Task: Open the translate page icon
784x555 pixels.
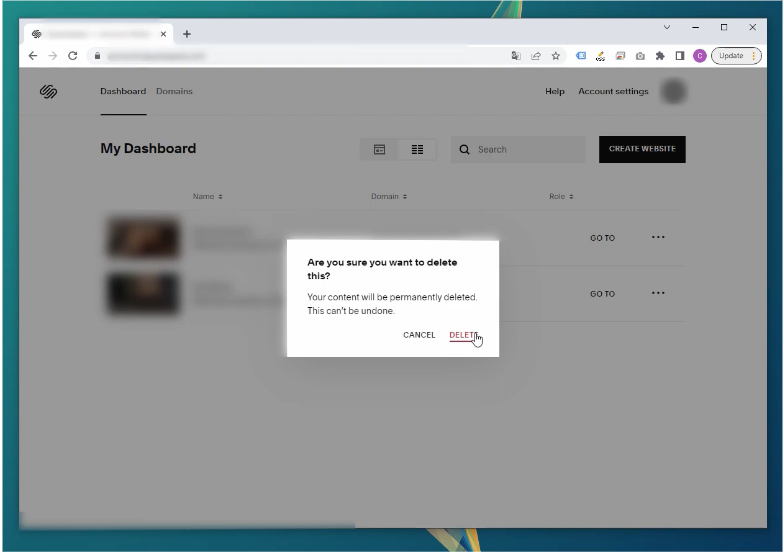Action: point(516,56)
